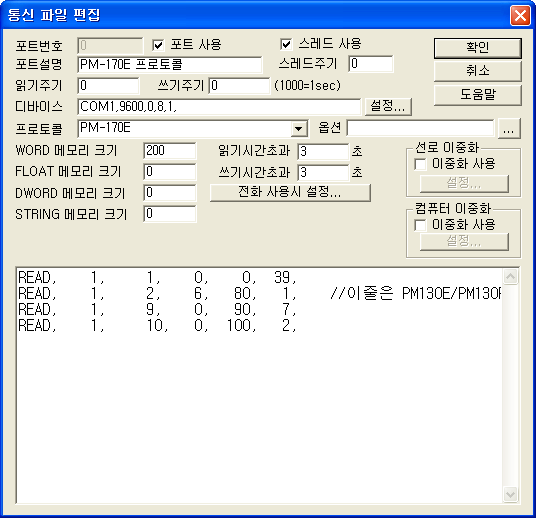Click the 스레드주기 input field
The height and width of the screenshot is (518, 536).
[x=371, y=64]
